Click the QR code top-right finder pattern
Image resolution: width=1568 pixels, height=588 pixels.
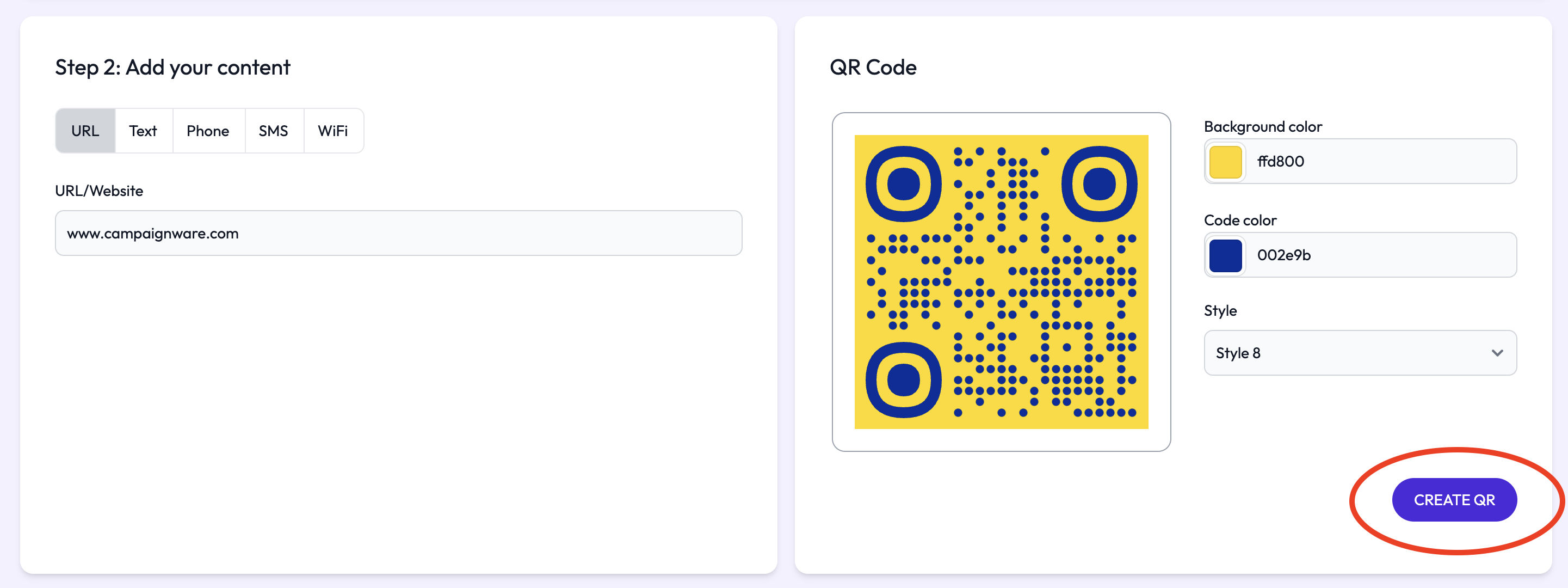tap(1098, 184)
